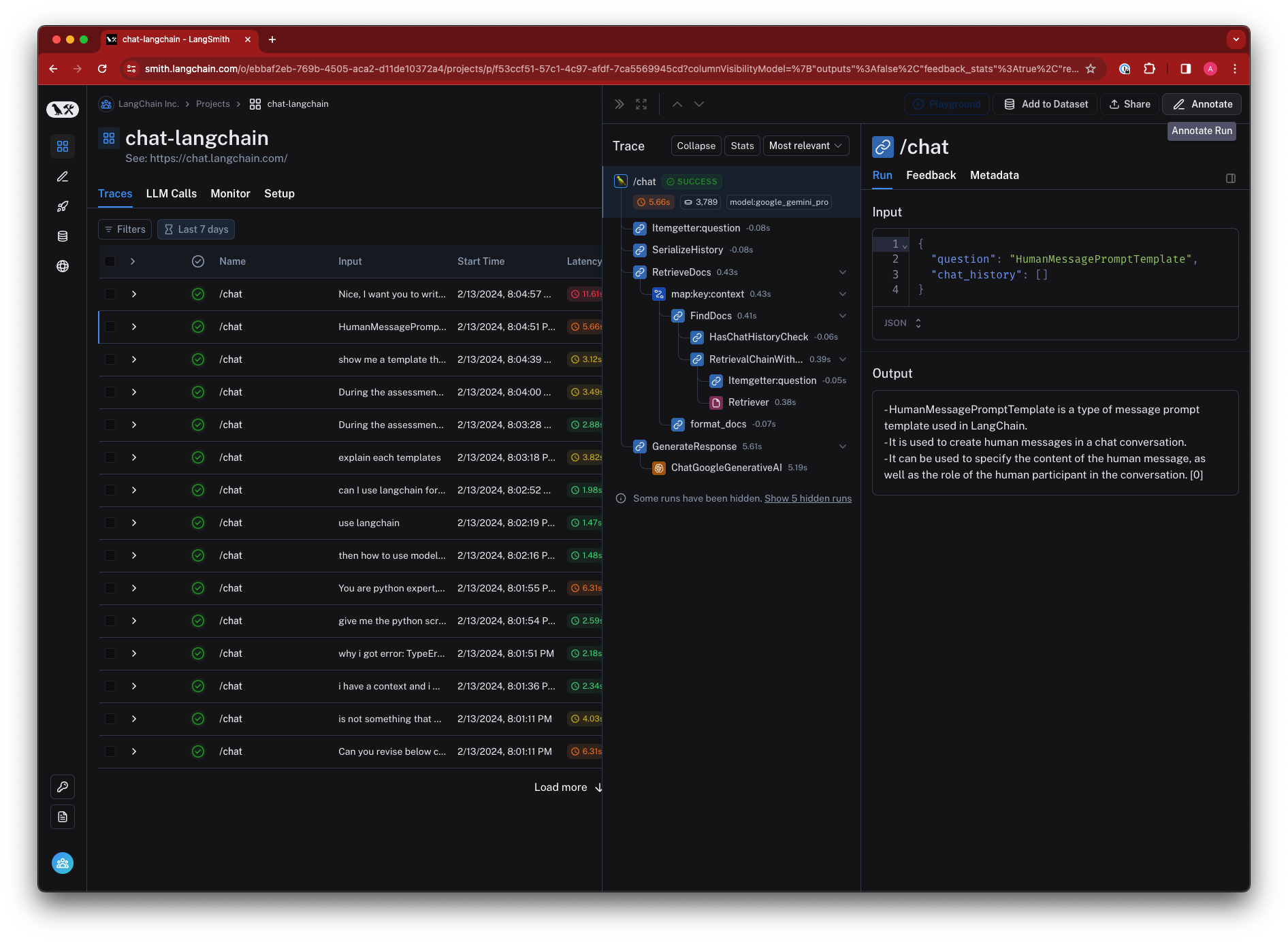
Task: Open the Hub globe sidebar icon
Action: (x=63, y=266)
